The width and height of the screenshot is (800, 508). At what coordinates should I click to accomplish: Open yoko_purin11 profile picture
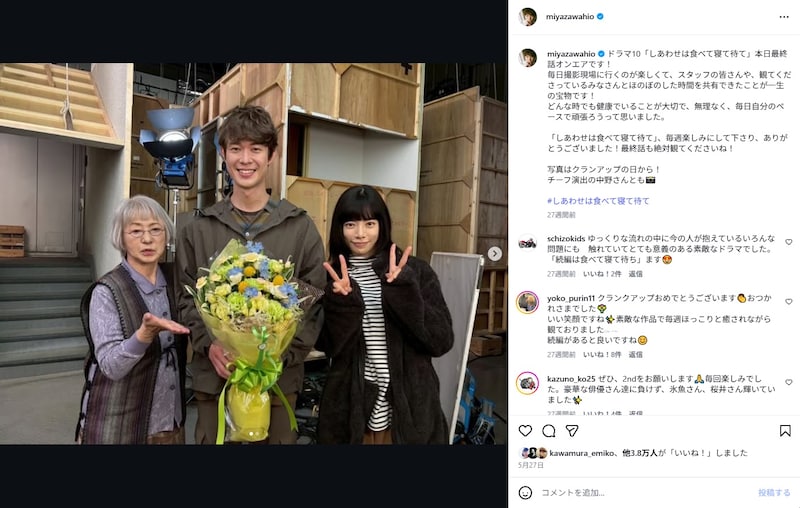pyautogui.click(x=528, y=302)
